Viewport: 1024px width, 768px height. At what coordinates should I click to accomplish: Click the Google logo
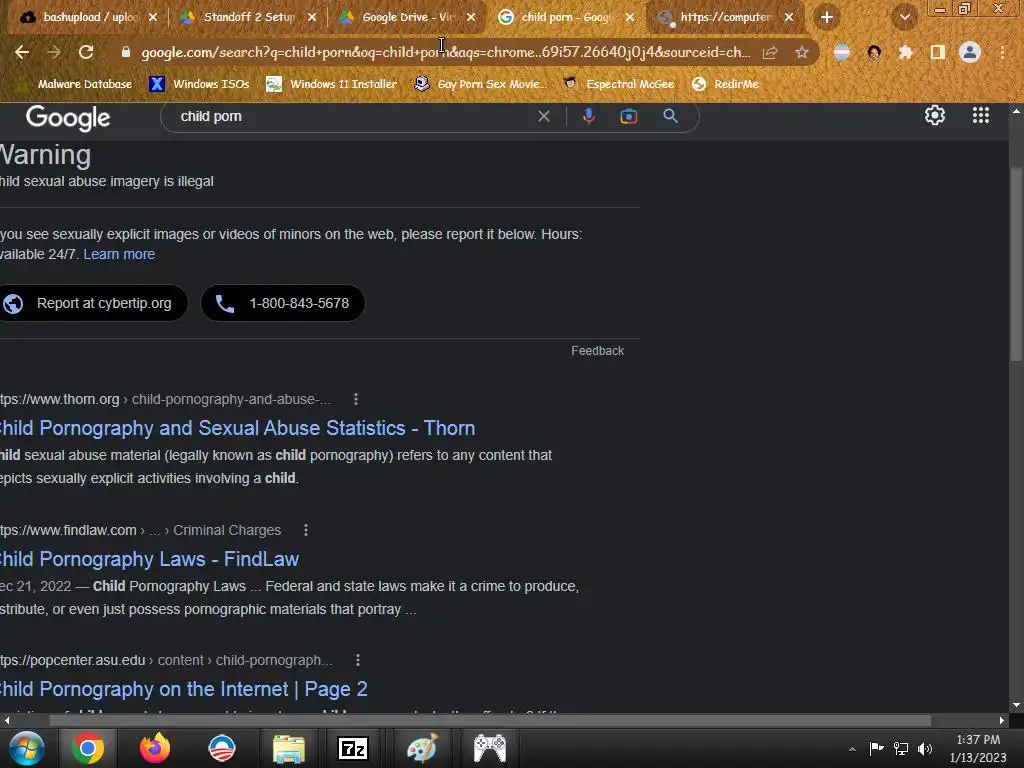(68, 118)
